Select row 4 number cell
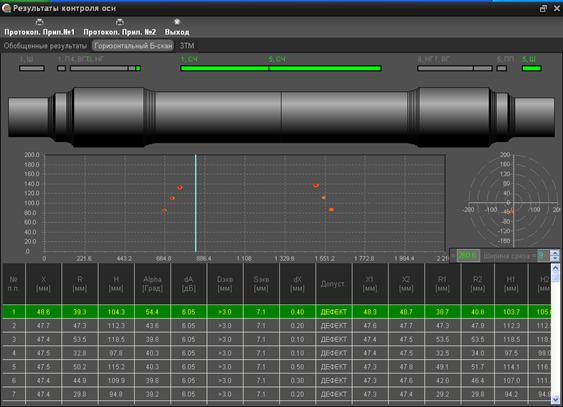Viewport: 563px width, 407px height. tap(14, 353)
